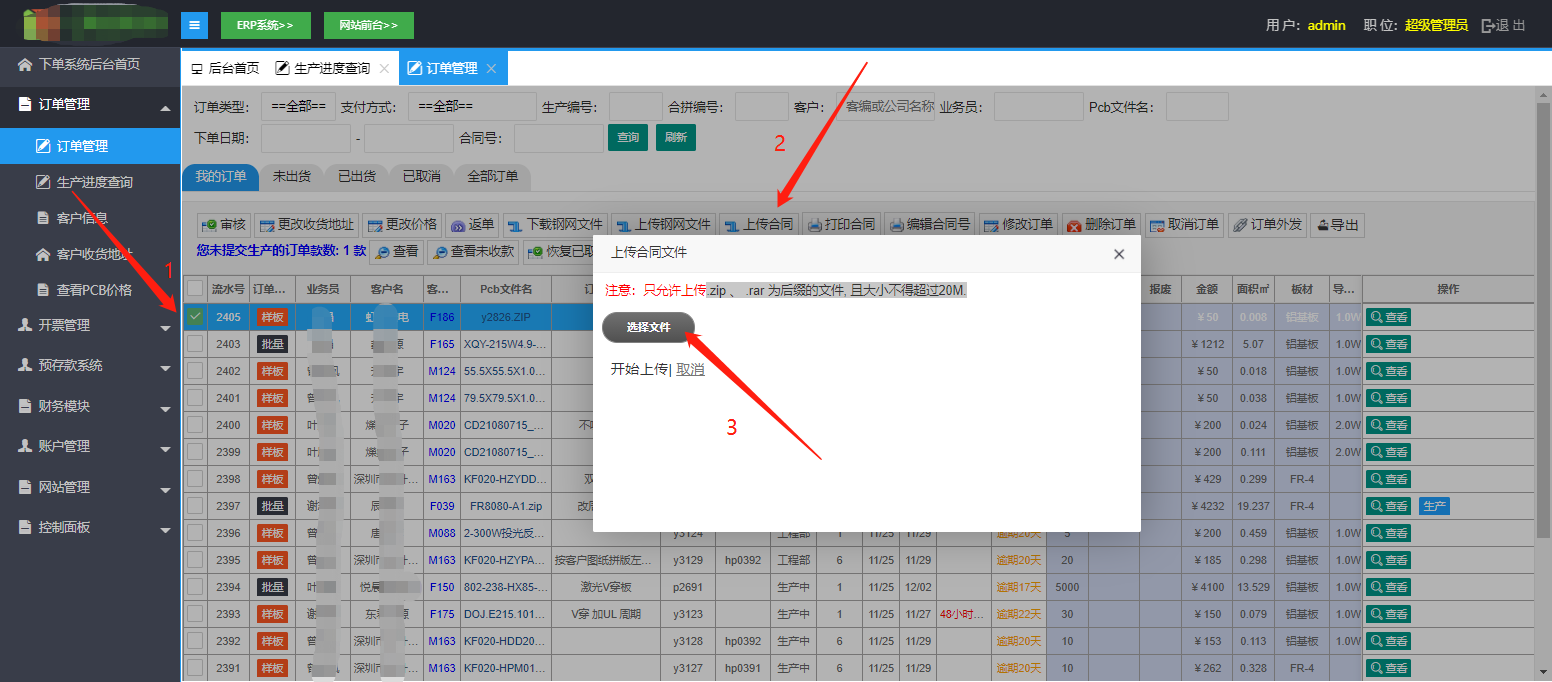Click the 取消 link in dialog
Image resolution: width=1552 pixels, height=682 pixels.
tap(690, 369)
